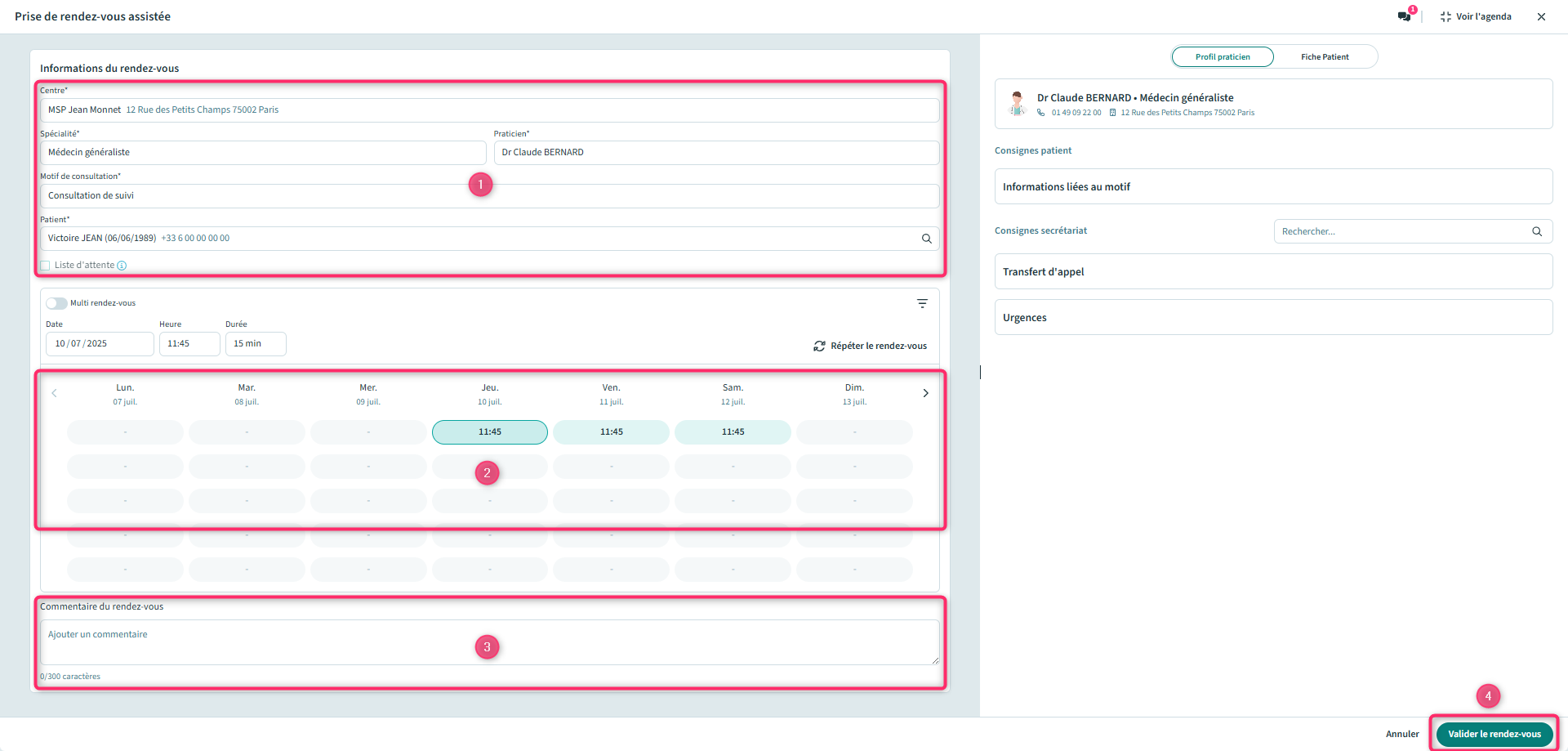Click the patient search magnifier icon
This screenshot has width=1568, height=751.
click(926, 239)
